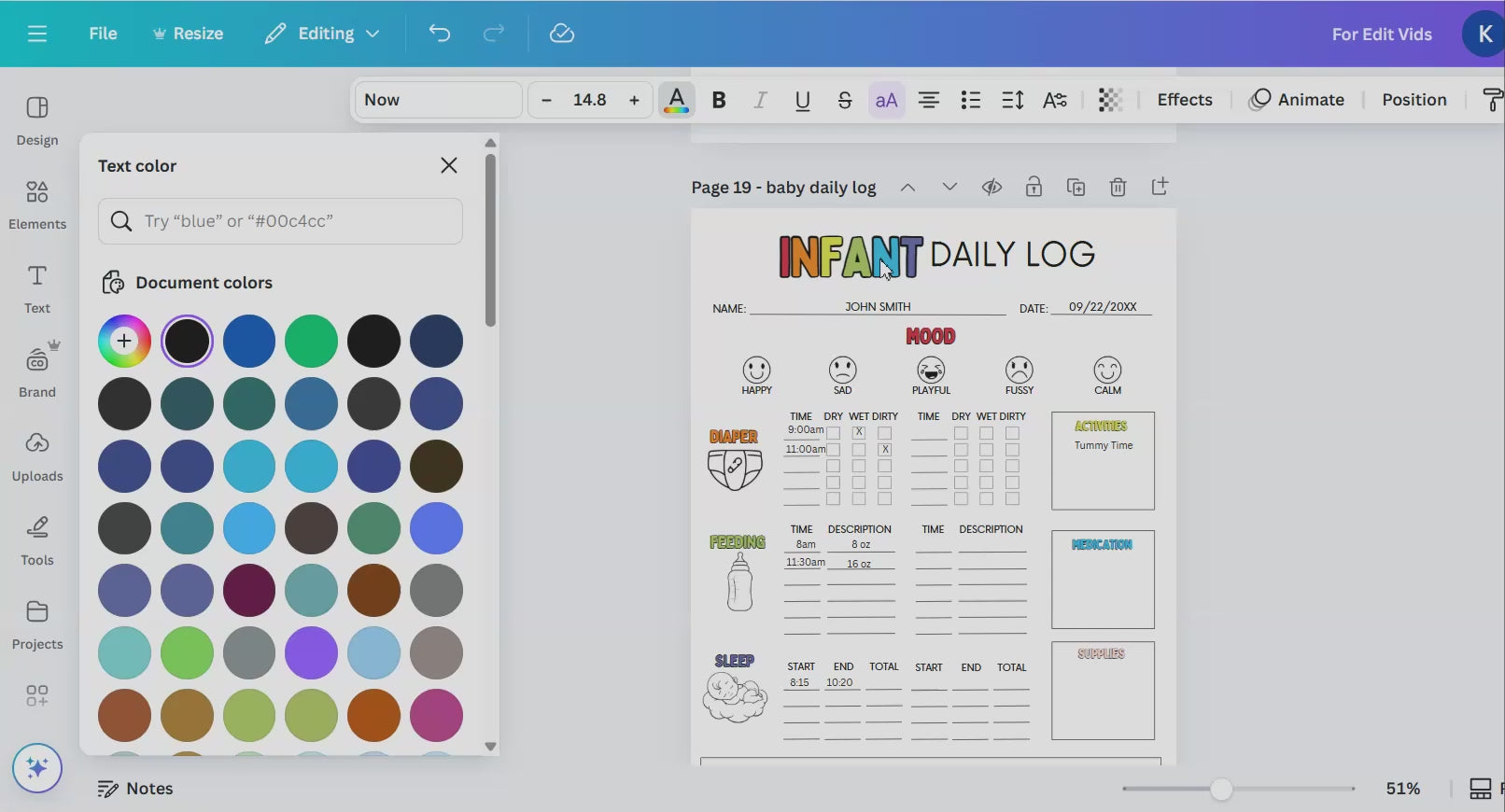
Task: Click the Animate button
Action: (x=1297, y=100)
